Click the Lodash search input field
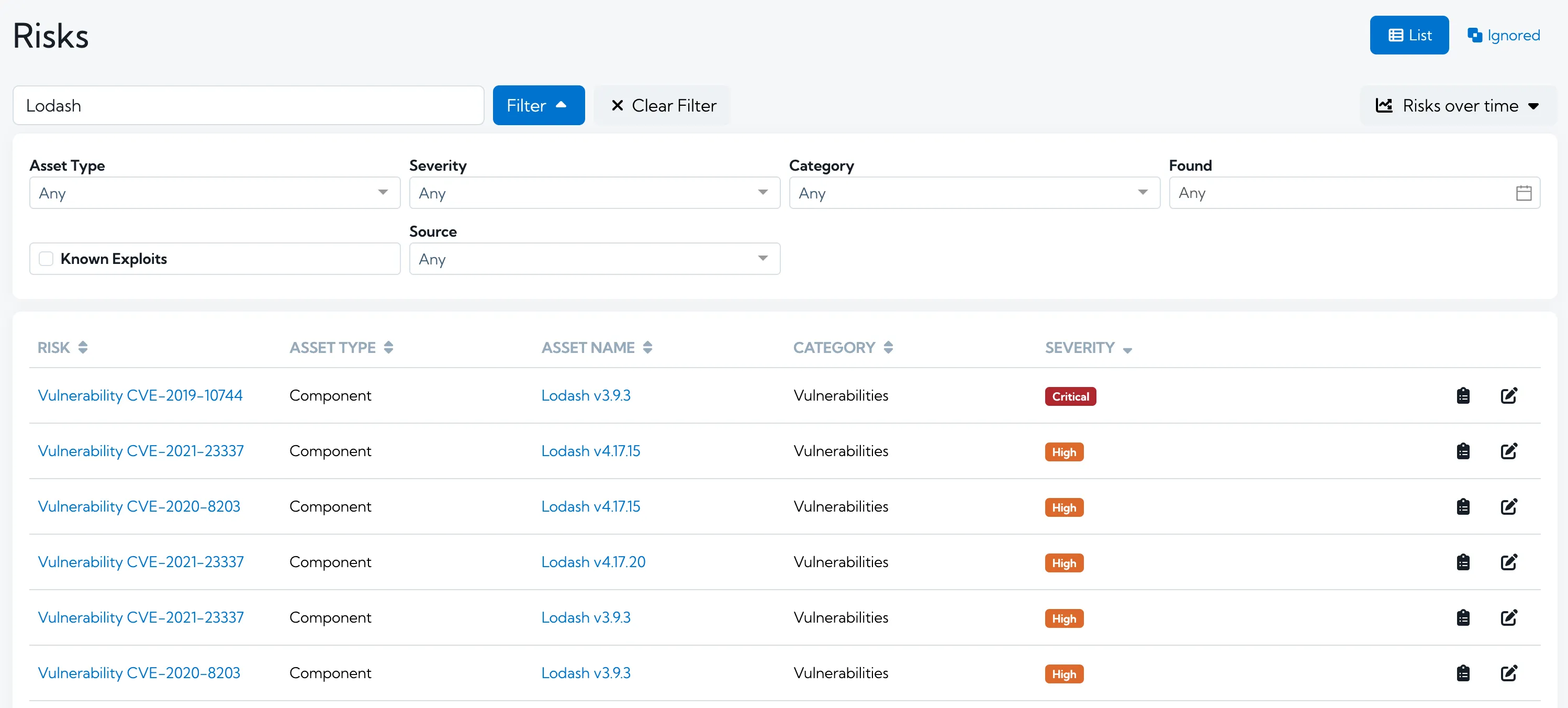This screenshot has height=708, width=1568. (x=249, y=105)
